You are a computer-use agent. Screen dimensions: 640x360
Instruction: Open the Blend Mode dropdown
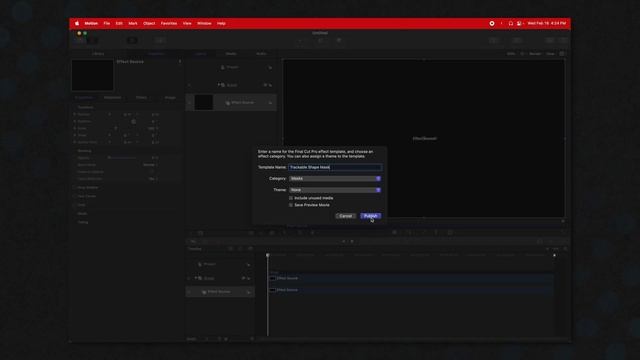(151, 164)
